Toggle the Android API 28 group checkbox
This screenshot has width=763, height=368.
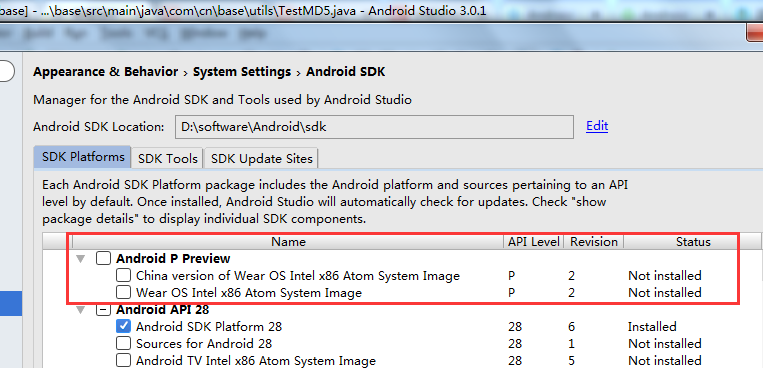104,310
